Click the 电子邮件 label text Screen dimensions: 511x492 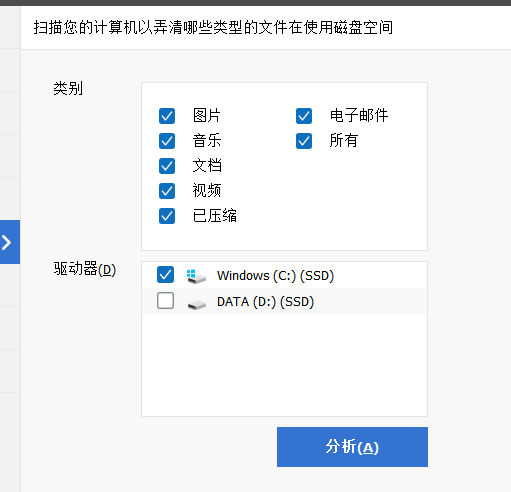coord(359,115)
